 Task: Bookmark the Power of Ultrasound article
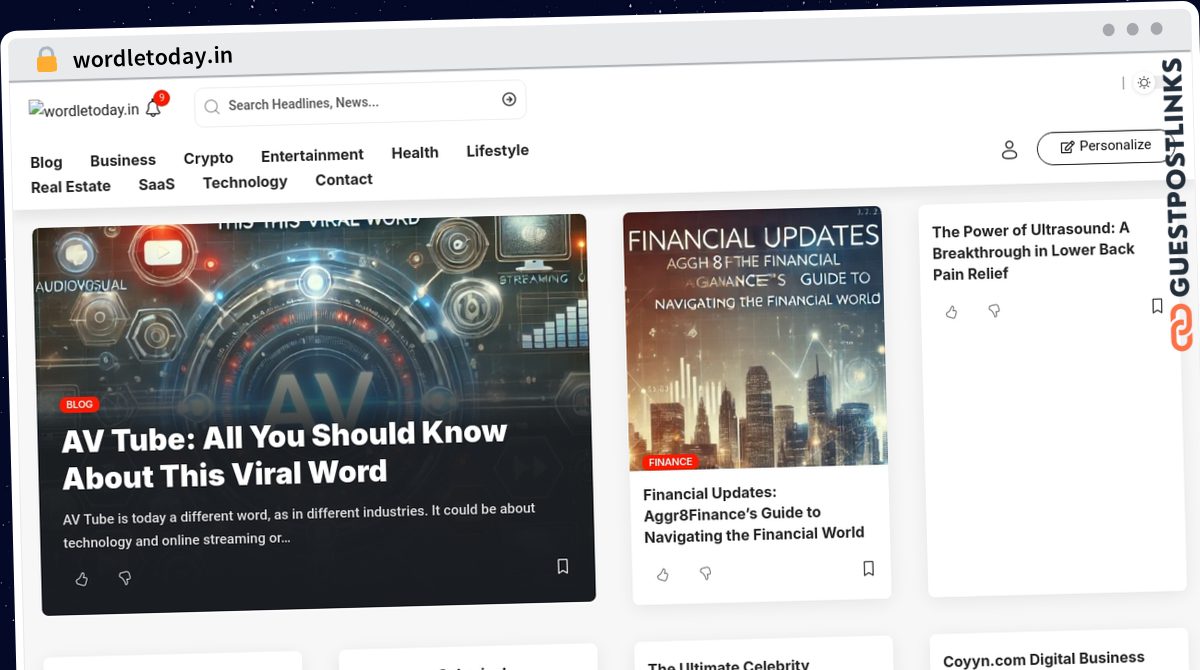tap(1157, 306)
